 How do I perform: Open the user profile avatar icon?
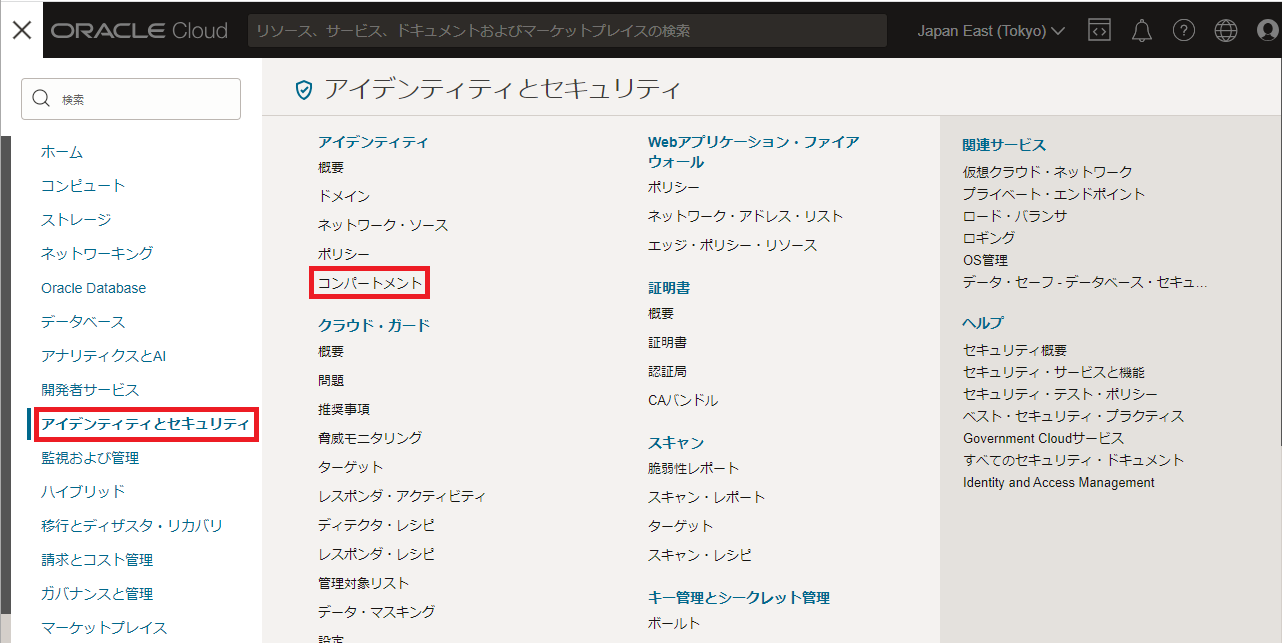pyautogui.click(x=1267, y=31)
